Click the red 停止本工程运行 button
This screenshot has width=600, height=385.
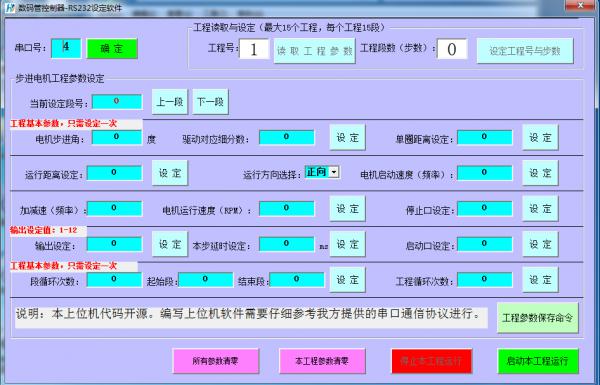tap(431, 361)
